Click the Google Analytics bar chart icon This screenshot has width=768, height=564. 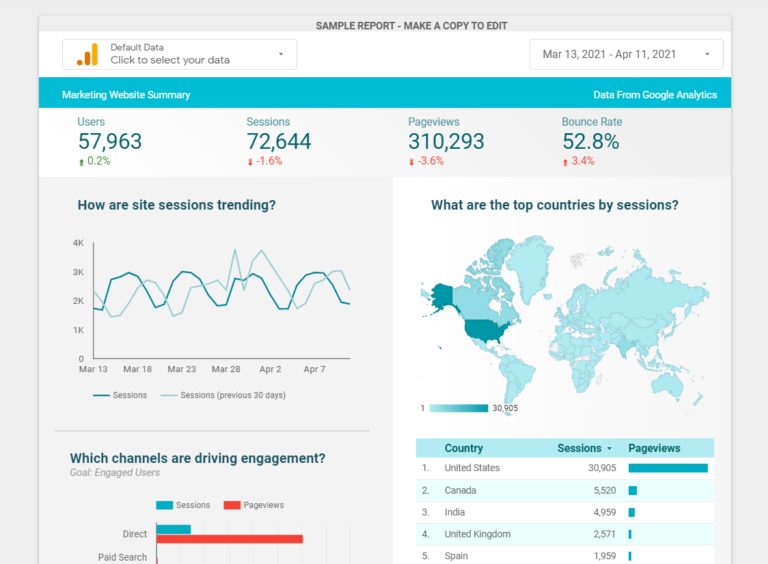coord(88,55)
